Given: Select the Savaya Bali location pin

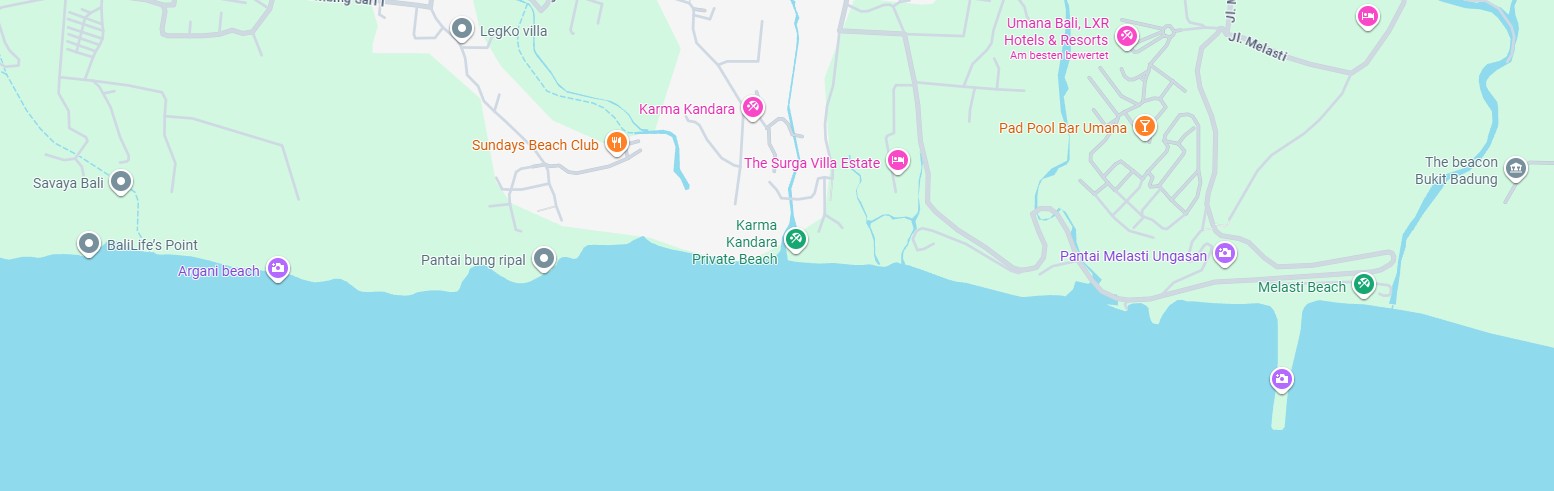Looking at the screenshot, I should click(x=121, y=183).
